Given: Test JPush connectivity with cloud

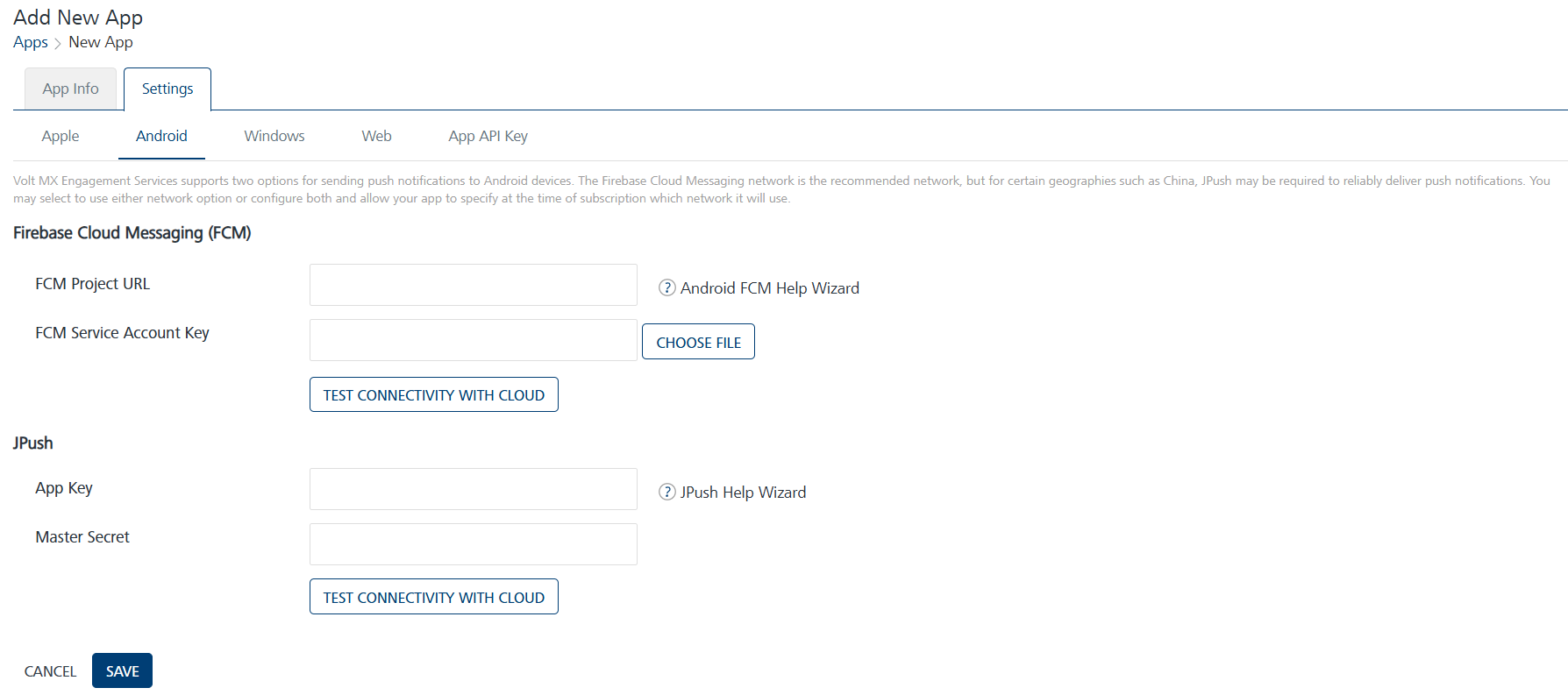Looking at the screenshot, I should tap(433, 597).
